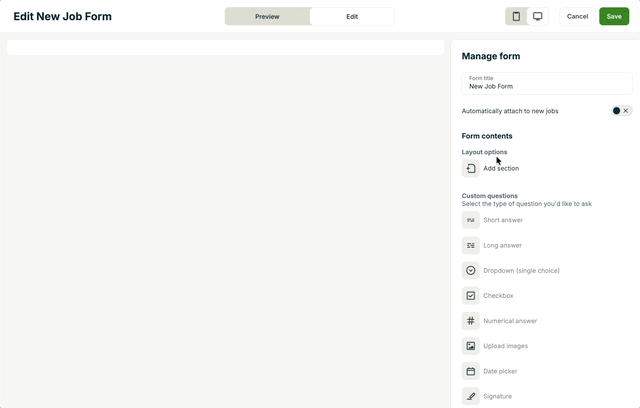Choose the Numerical answer text label

510,321
